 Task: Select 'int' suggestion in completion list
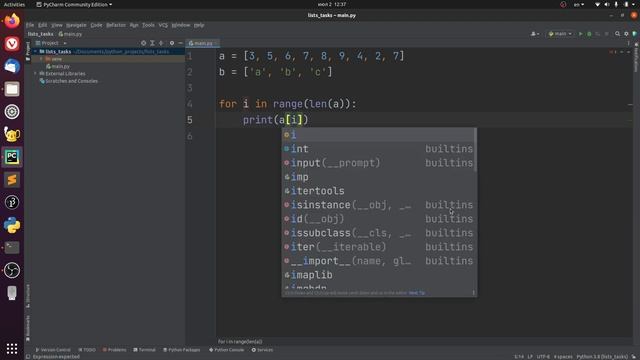[379, 149]
